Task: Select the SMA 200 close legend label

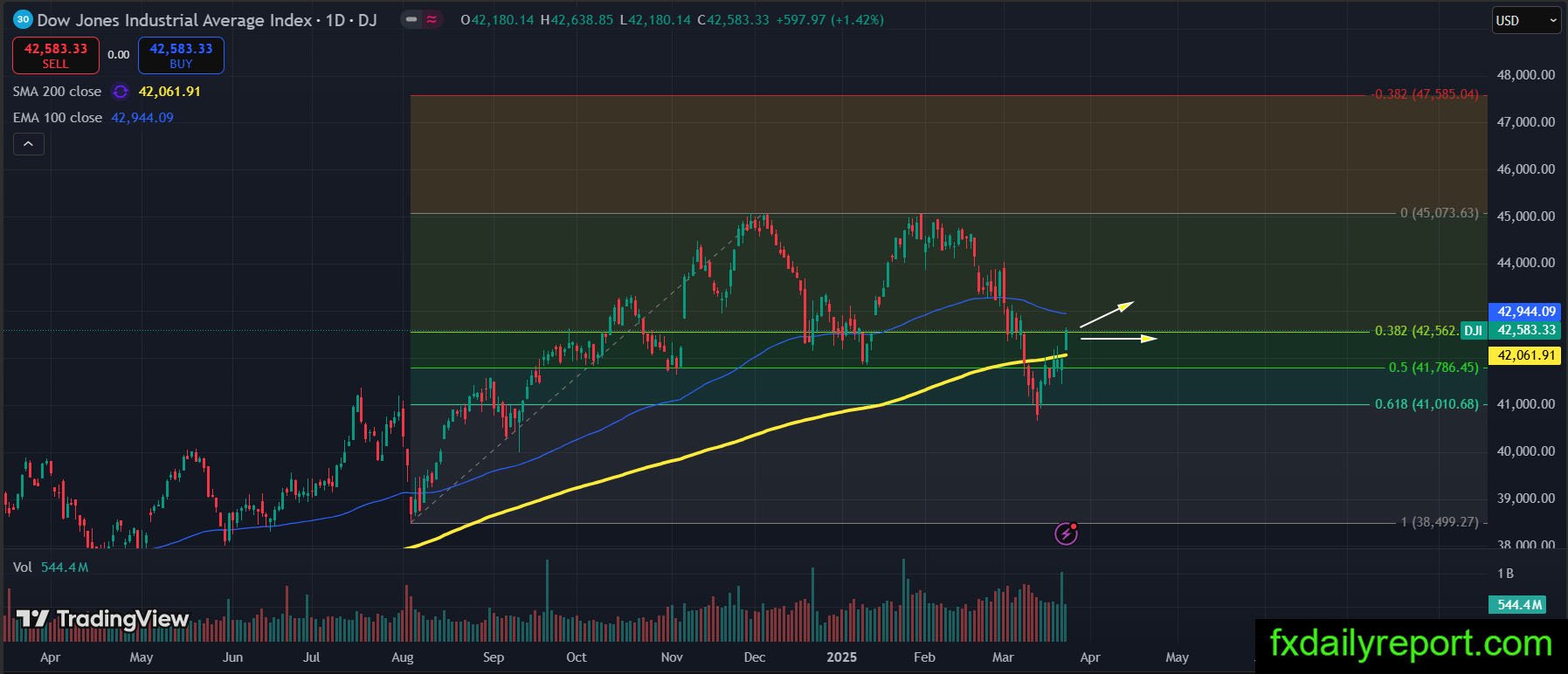Action: (x=57, y=92)
